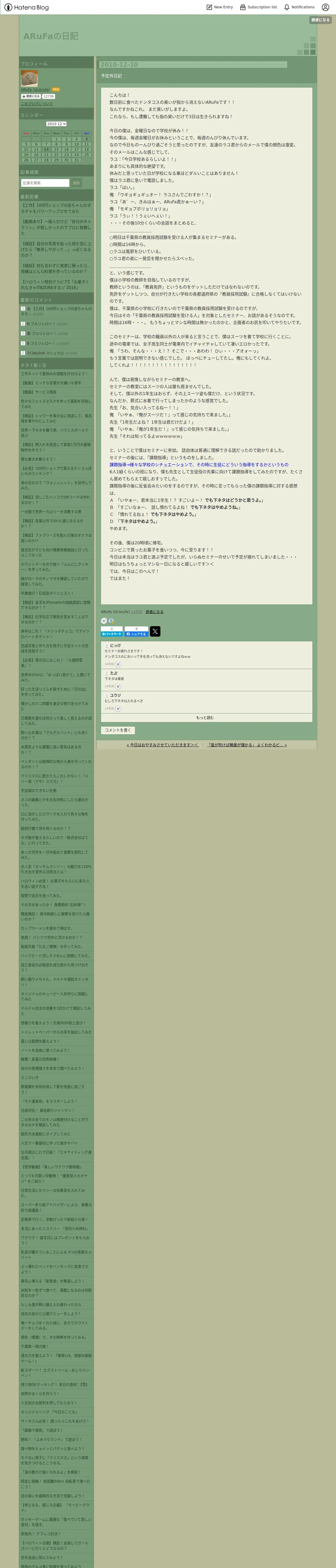Open 自分の写真を貼った凧 recent article
This screenshot has width=336, height=1568.
click(x=55, y=249)
